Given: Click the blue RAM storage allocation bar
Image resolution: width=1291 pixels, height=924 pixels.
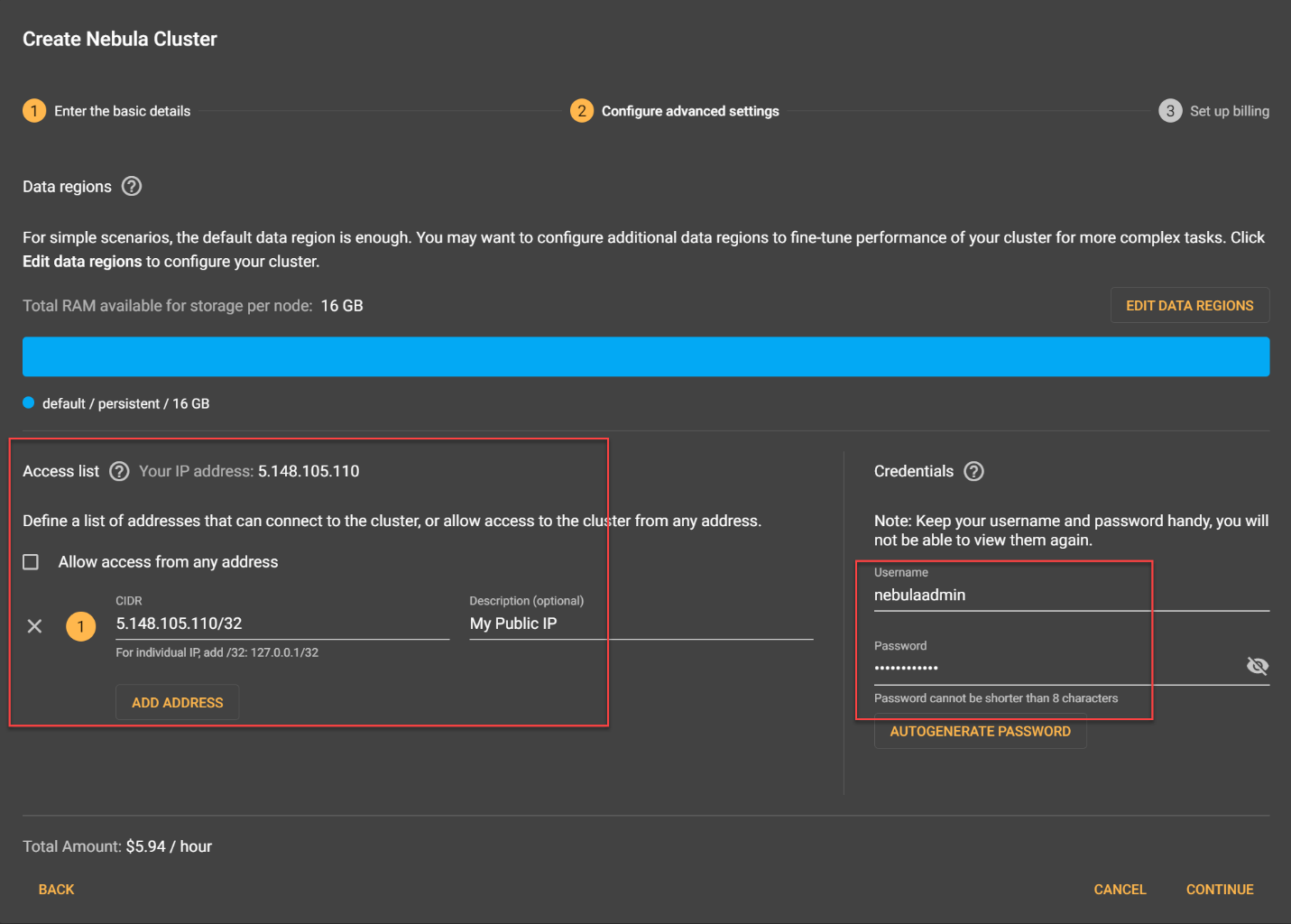Looking at the screenshot, I should point(645,356).
